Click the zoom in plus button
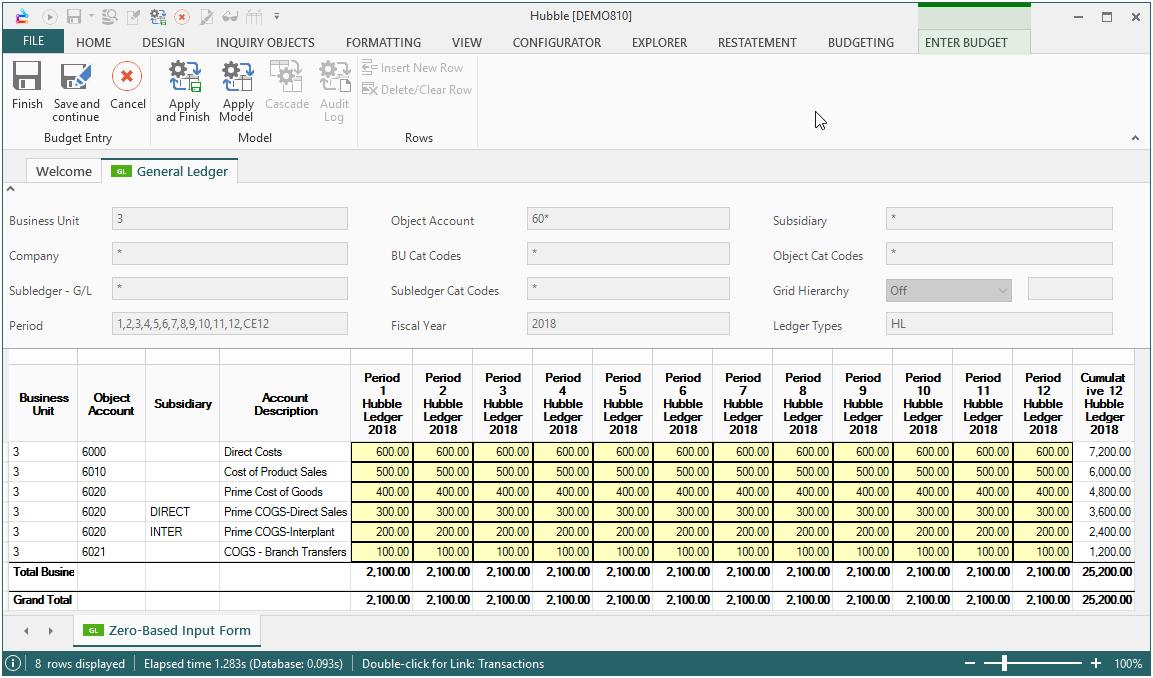 pos(1096,664)
